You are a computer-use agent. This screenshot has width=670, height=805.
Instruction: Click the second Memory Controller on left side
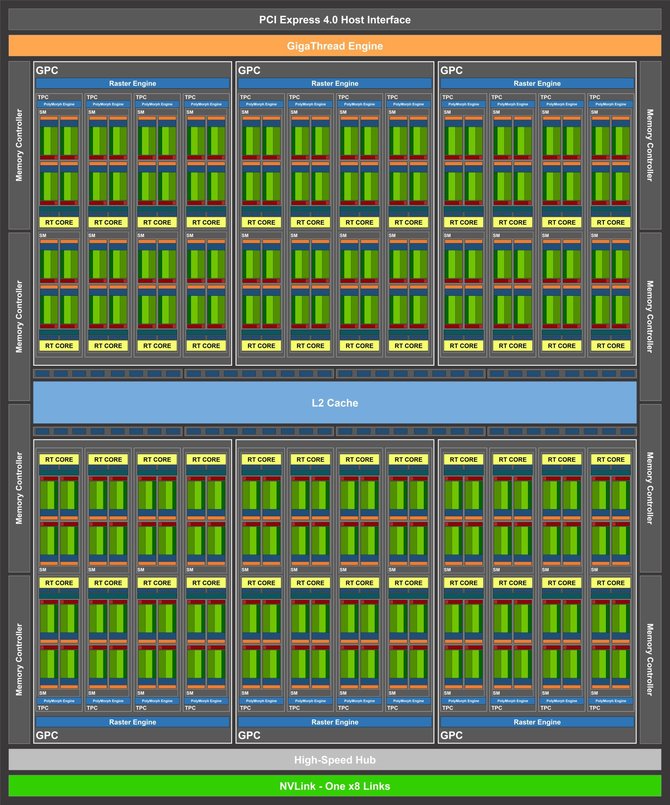(x=19, y=316)
